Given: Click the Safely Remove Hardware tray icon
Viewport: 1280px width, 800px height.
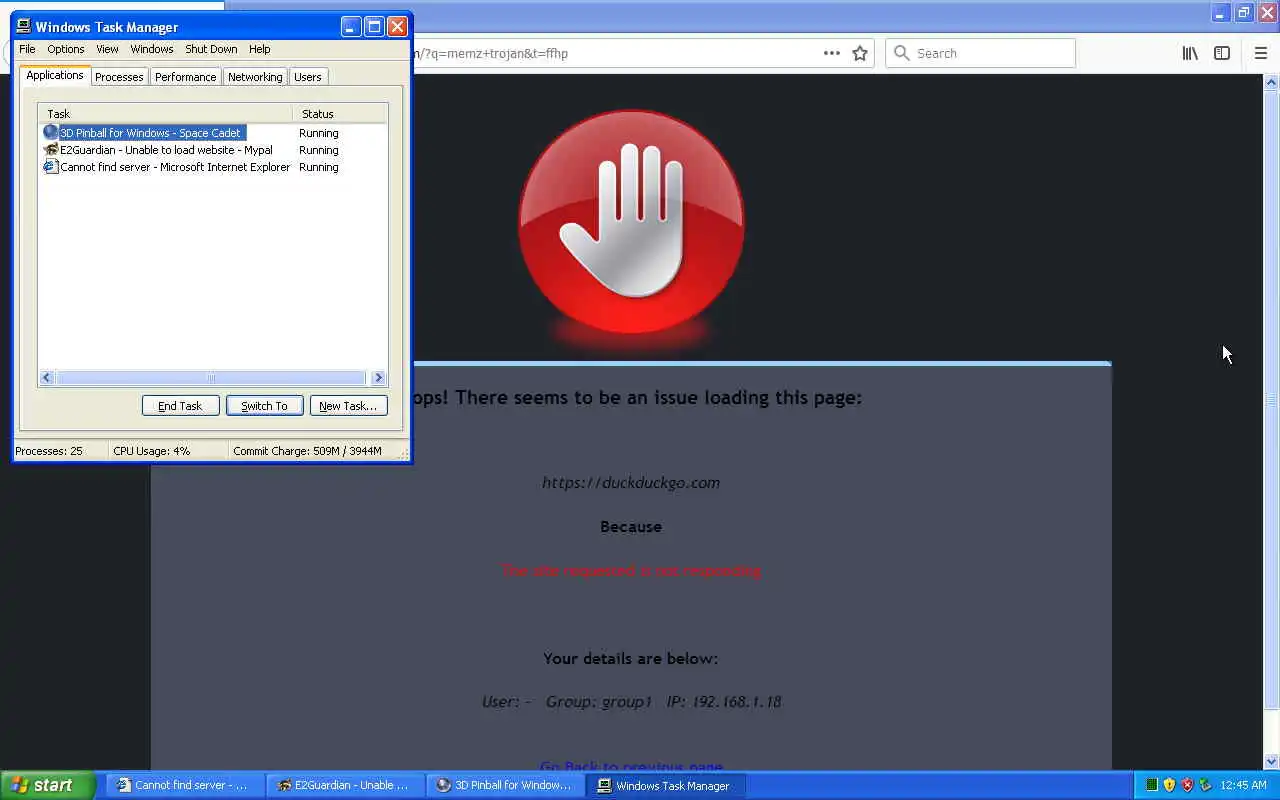Looking at the screenshot, I should tap(1205, 785).
